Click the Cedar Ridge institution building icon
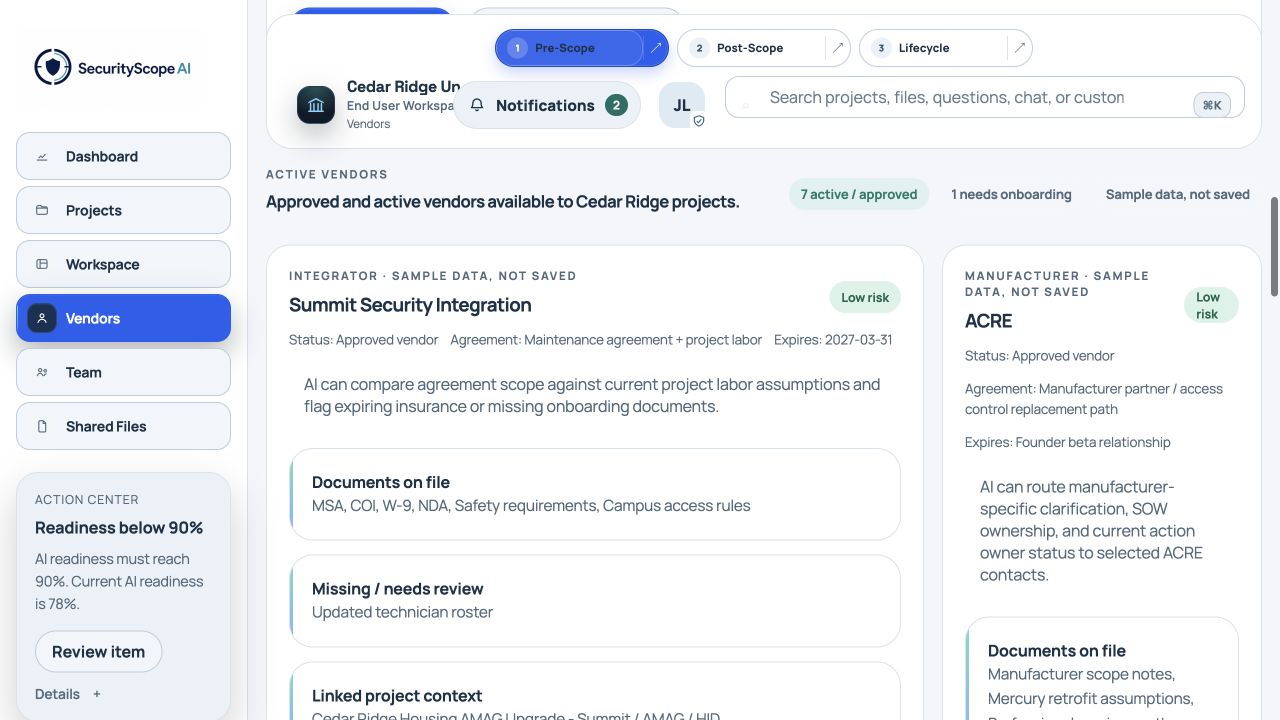The height and width of the screenshot is (720, 1280). [x=316, y=105]
